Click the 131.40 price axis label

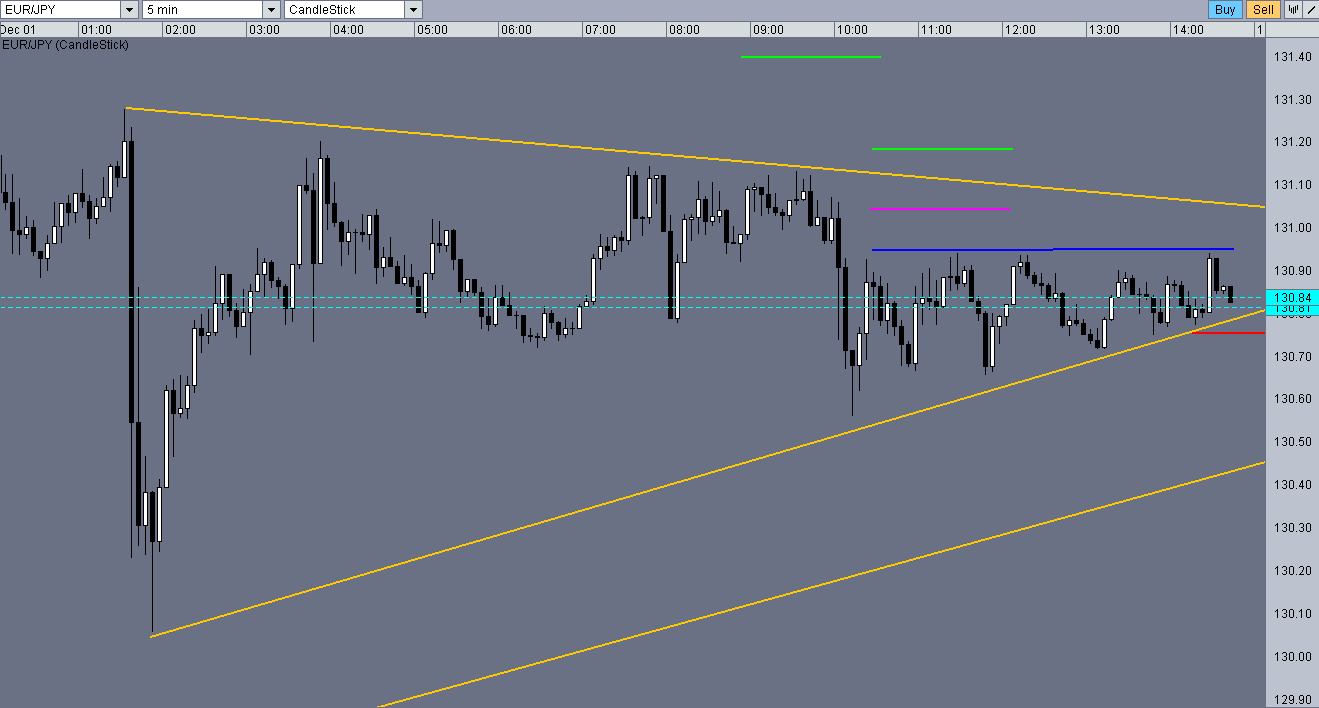coord(1293,57)
